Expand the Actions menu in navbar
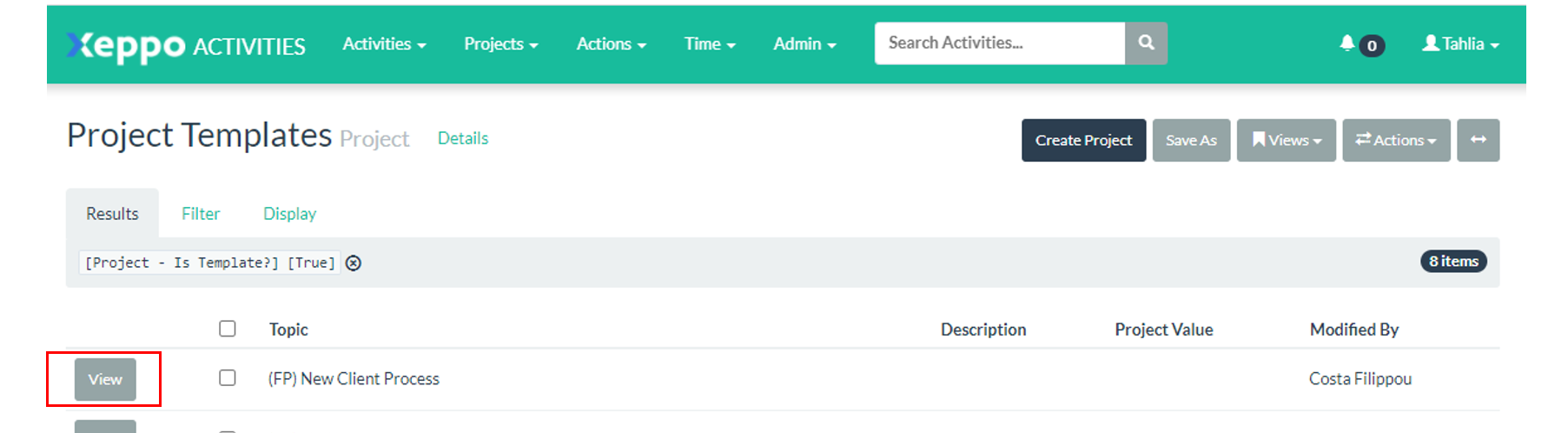The height and width of the screenshot is (433, 1568). click(611, 44)
